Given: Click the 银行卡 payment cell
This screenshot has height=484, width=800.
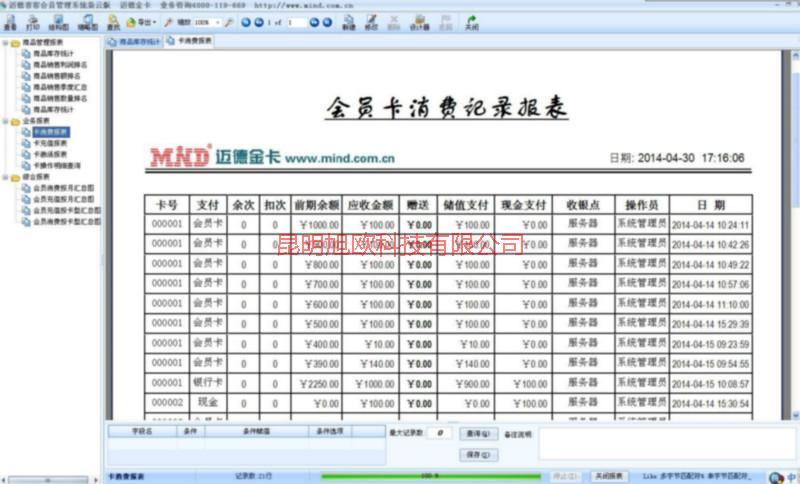Looking at the screenshot, I should (x=208, y=383).
